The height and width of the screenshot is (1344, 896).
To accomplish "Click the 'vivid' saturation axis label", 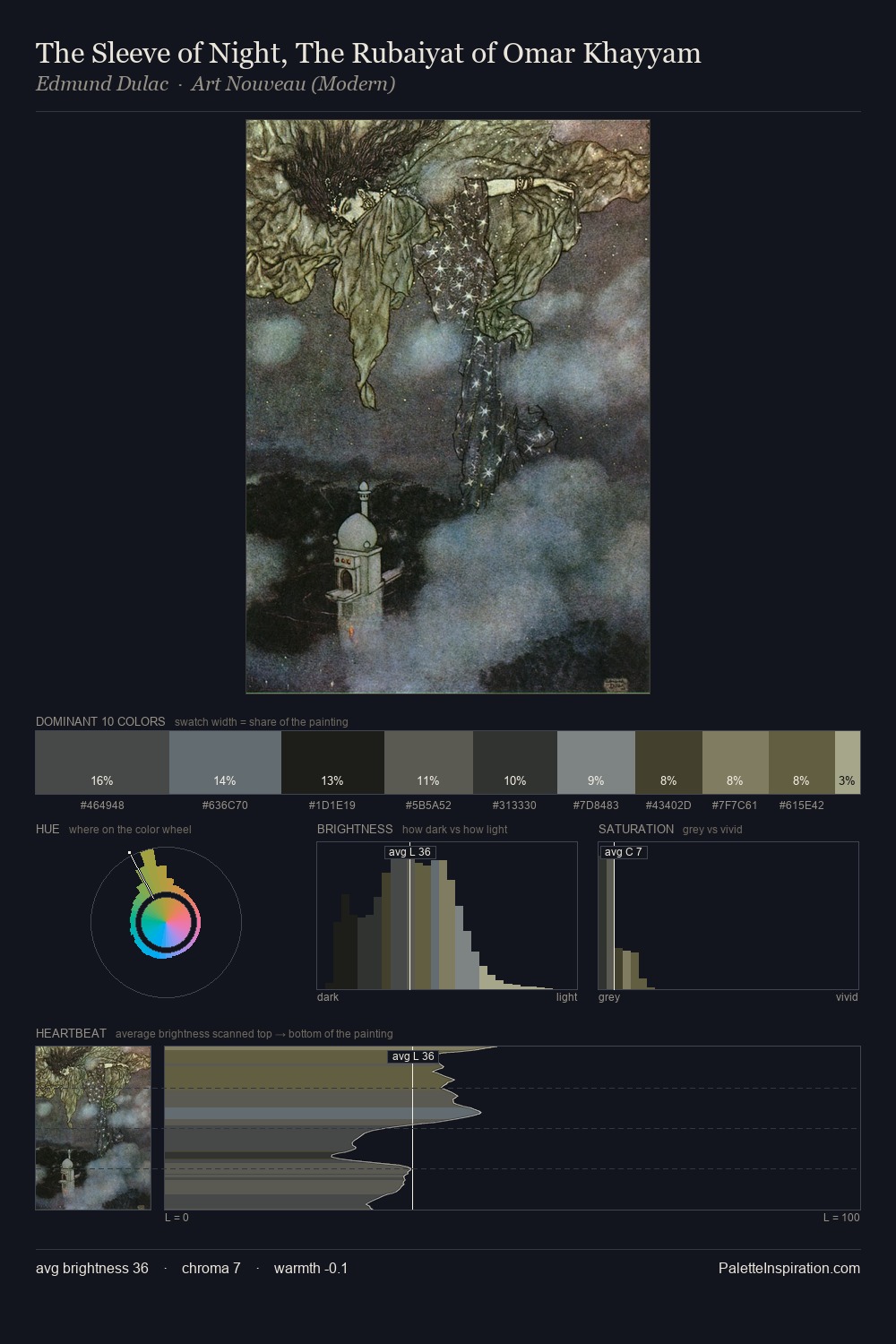I will coord(847,997).
